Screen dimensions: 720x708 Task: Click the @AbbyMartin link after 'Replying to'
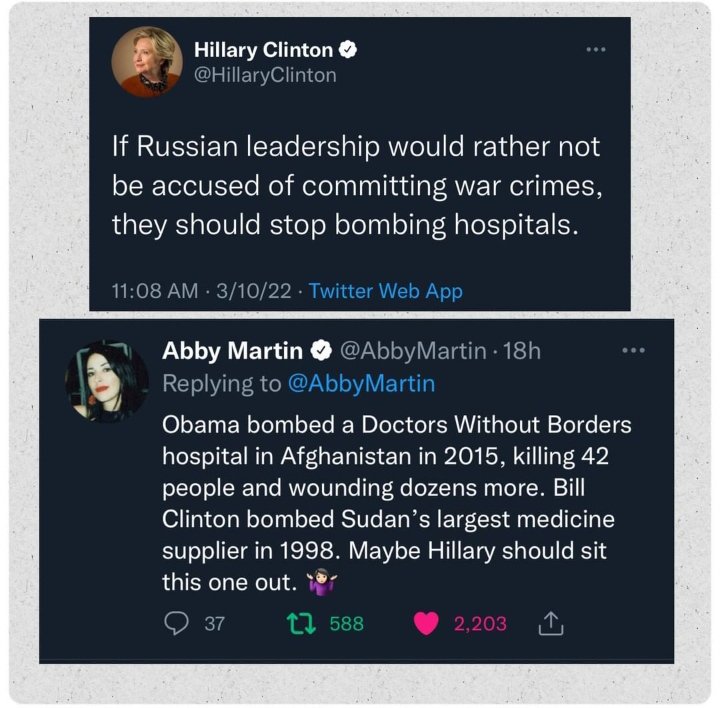pyautogui.click(x=361, y=383)
